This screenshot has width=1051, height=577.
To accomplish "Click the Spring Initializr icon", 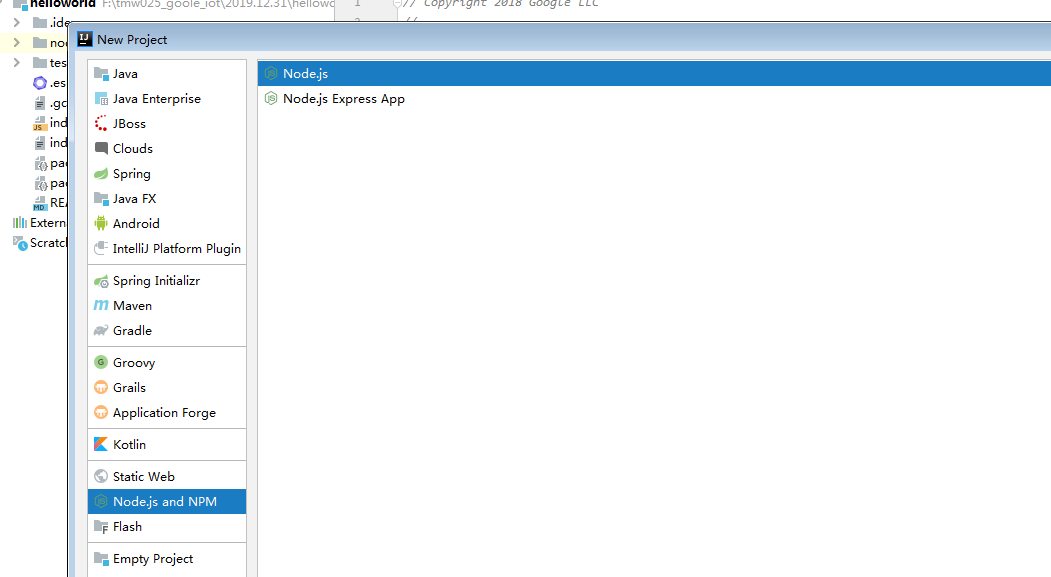I will pos(101,281).
